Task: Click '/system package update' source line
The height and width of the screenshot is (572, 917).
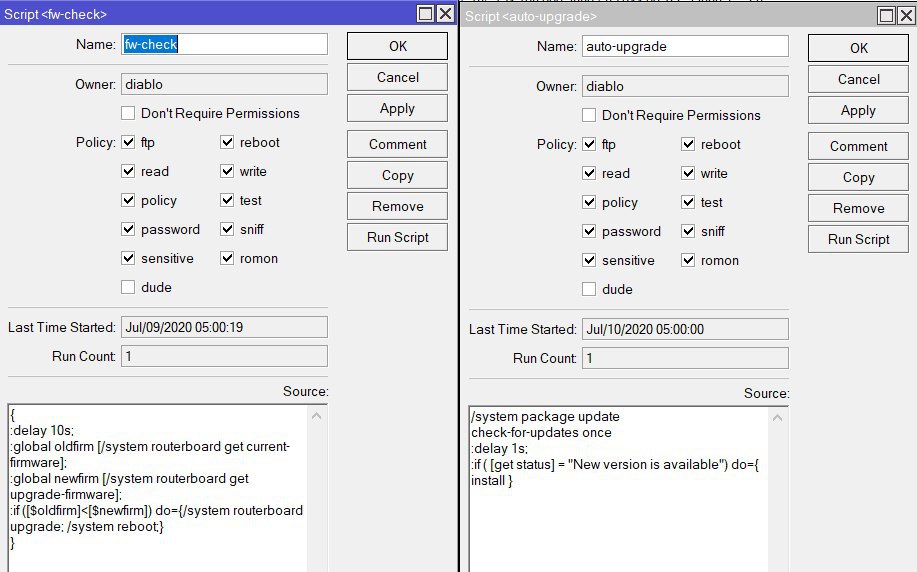Action: coord(545,416)
